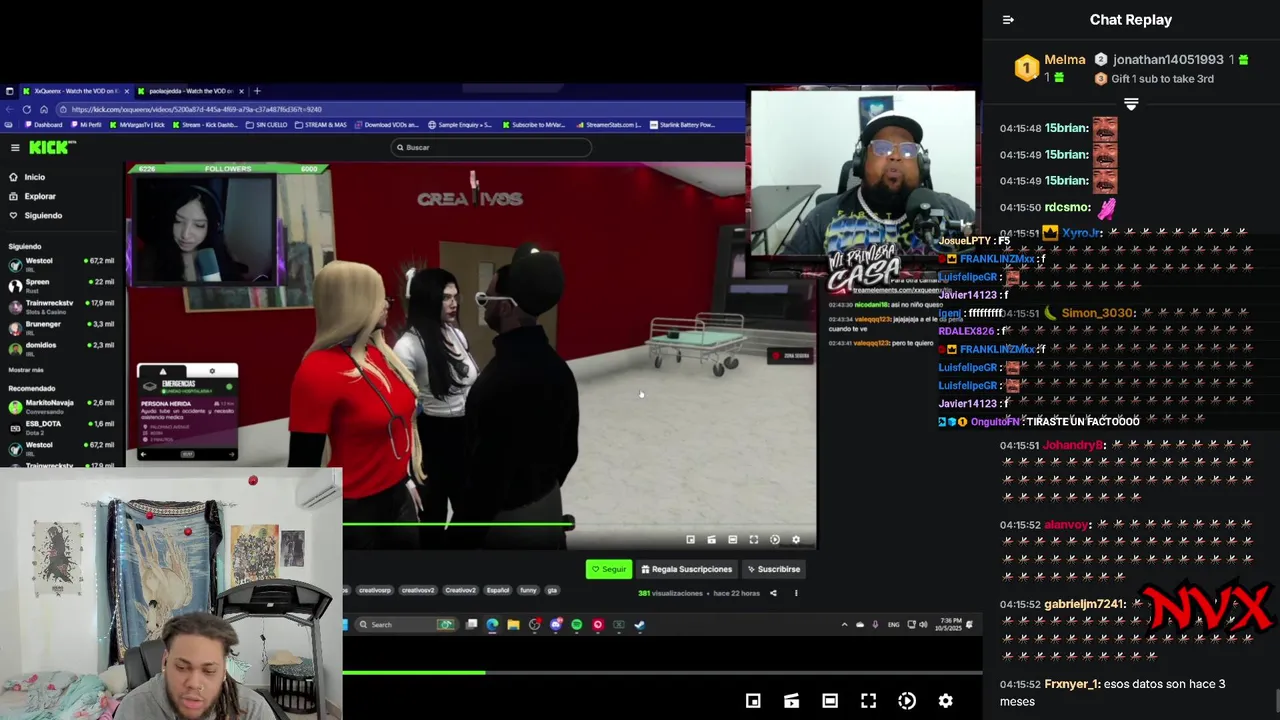Open MarkitoNavaja recommended channel
This screenshot has height=720, width=1280.
(60, 406)
